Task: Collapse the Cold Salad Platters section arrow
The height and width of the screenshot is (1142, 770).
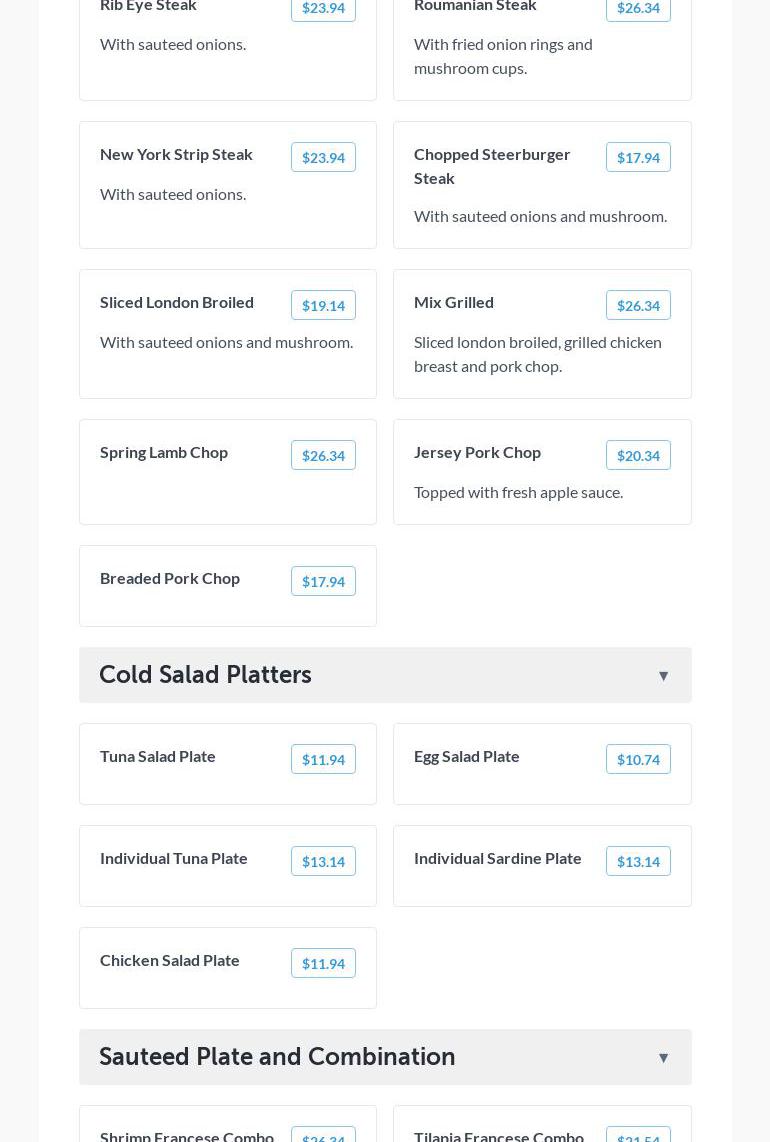Action: pyautogui.click(x=663, y=676)
